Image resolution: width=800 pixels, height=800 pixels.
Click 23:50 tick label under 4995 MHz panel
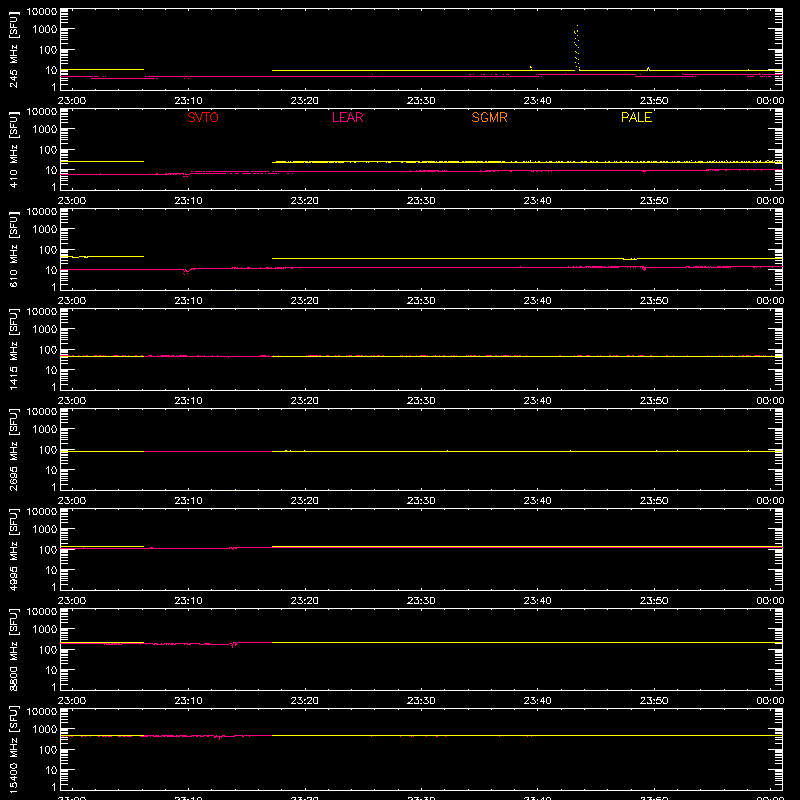[x=654, y=601]
